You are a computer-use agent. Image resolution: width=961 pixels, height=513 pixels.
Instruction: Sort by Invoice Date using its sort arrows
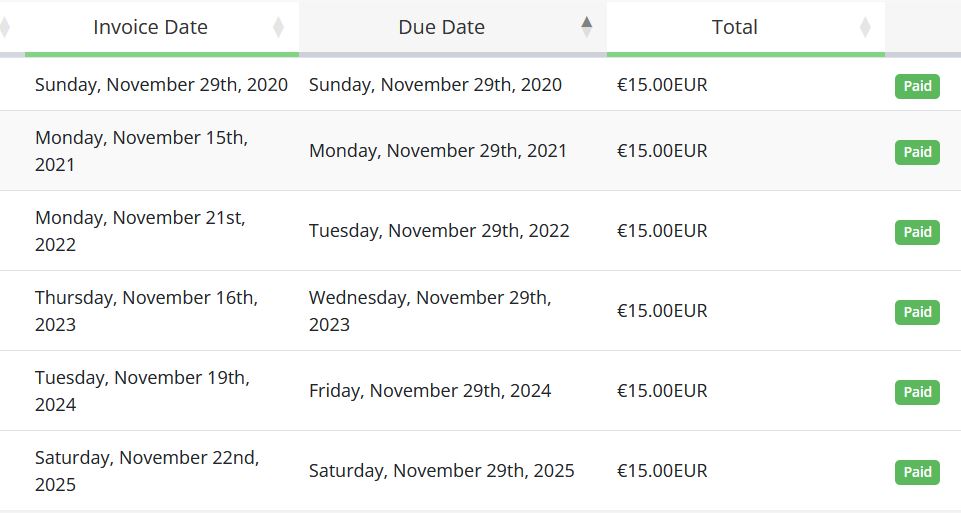[x=278, y=27]
